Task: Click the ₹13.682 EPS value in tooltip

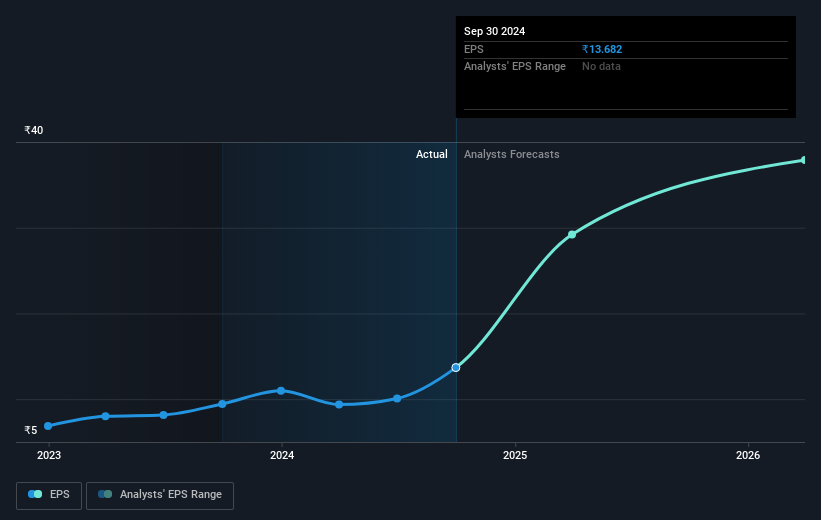Action: click(602, 49)
